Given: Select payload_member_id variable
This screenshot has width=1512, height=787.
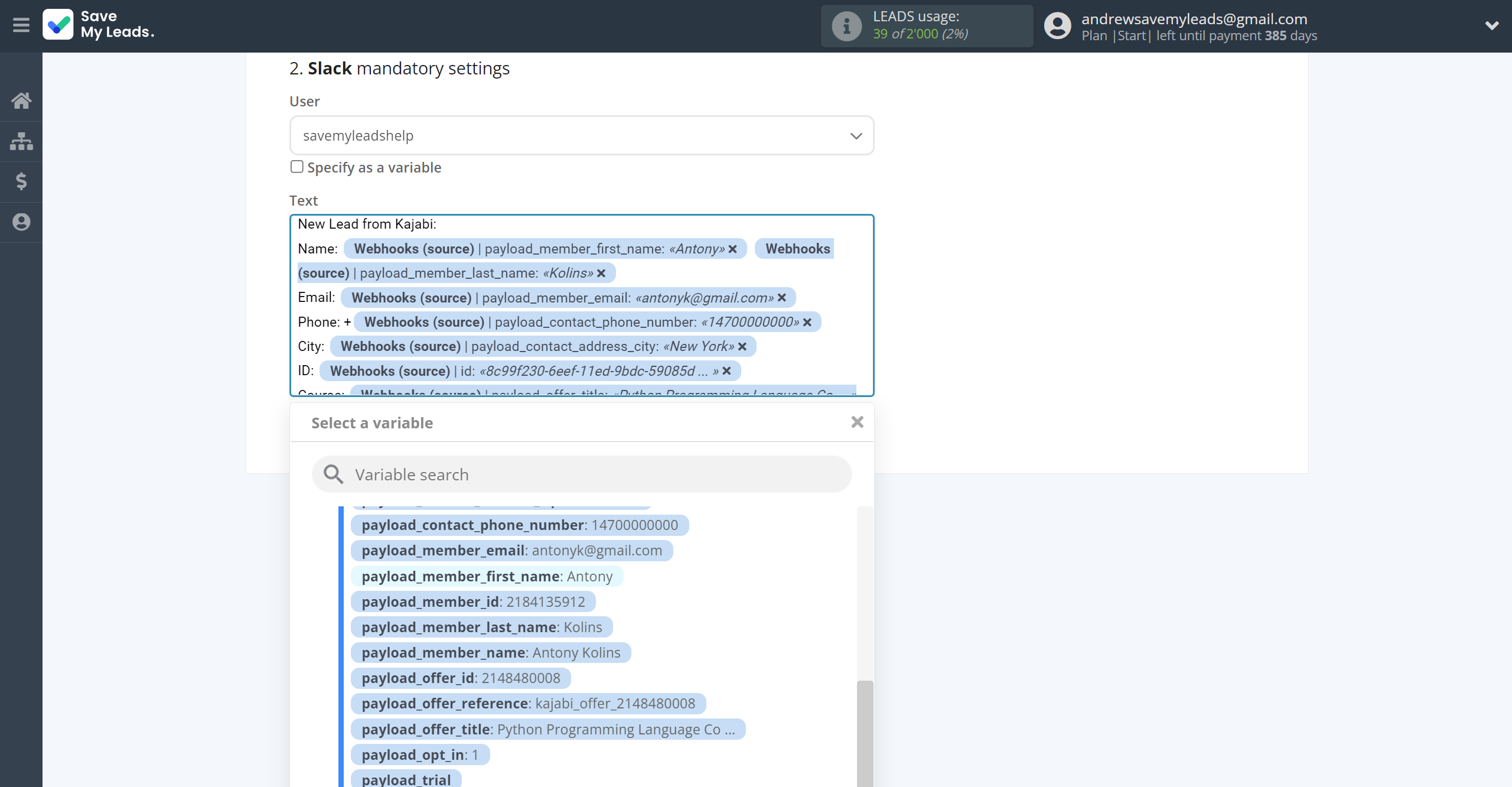Looking at the screenshot, I should point(473,602).
